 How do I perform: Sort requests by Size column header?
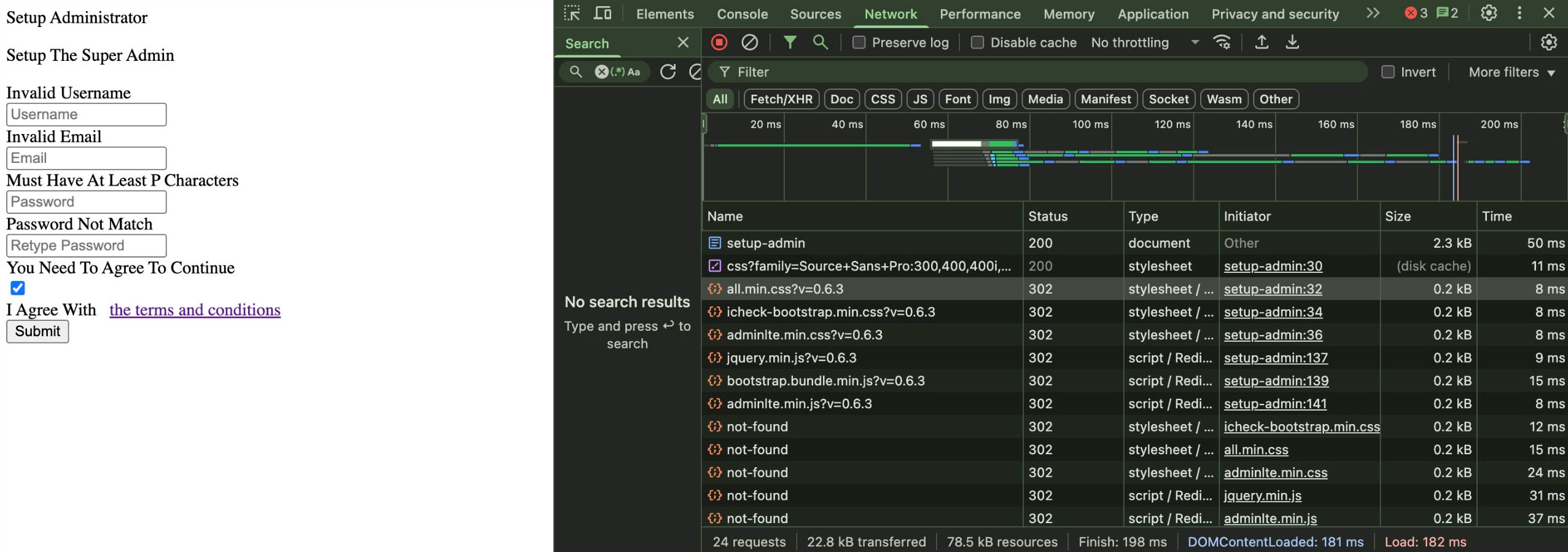click(x=1427, y=216)
